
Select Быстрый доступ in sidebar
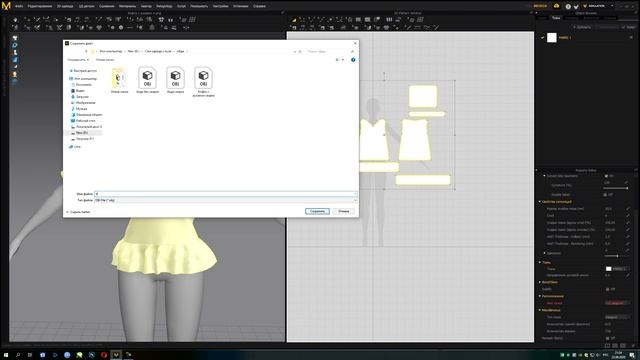tap(84, 71)
